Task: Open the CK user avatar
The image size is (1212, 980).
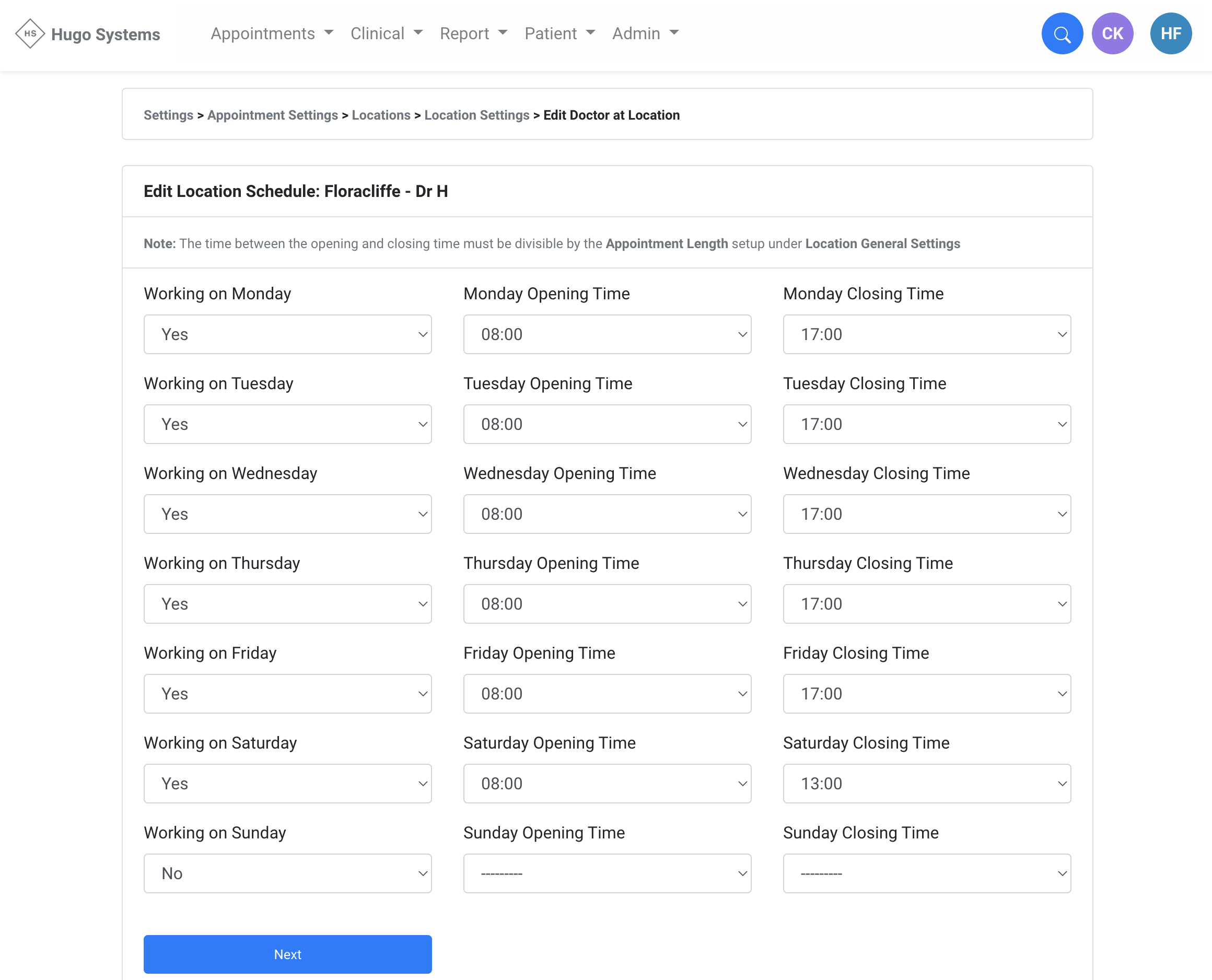Action: tap(1112, 34)
